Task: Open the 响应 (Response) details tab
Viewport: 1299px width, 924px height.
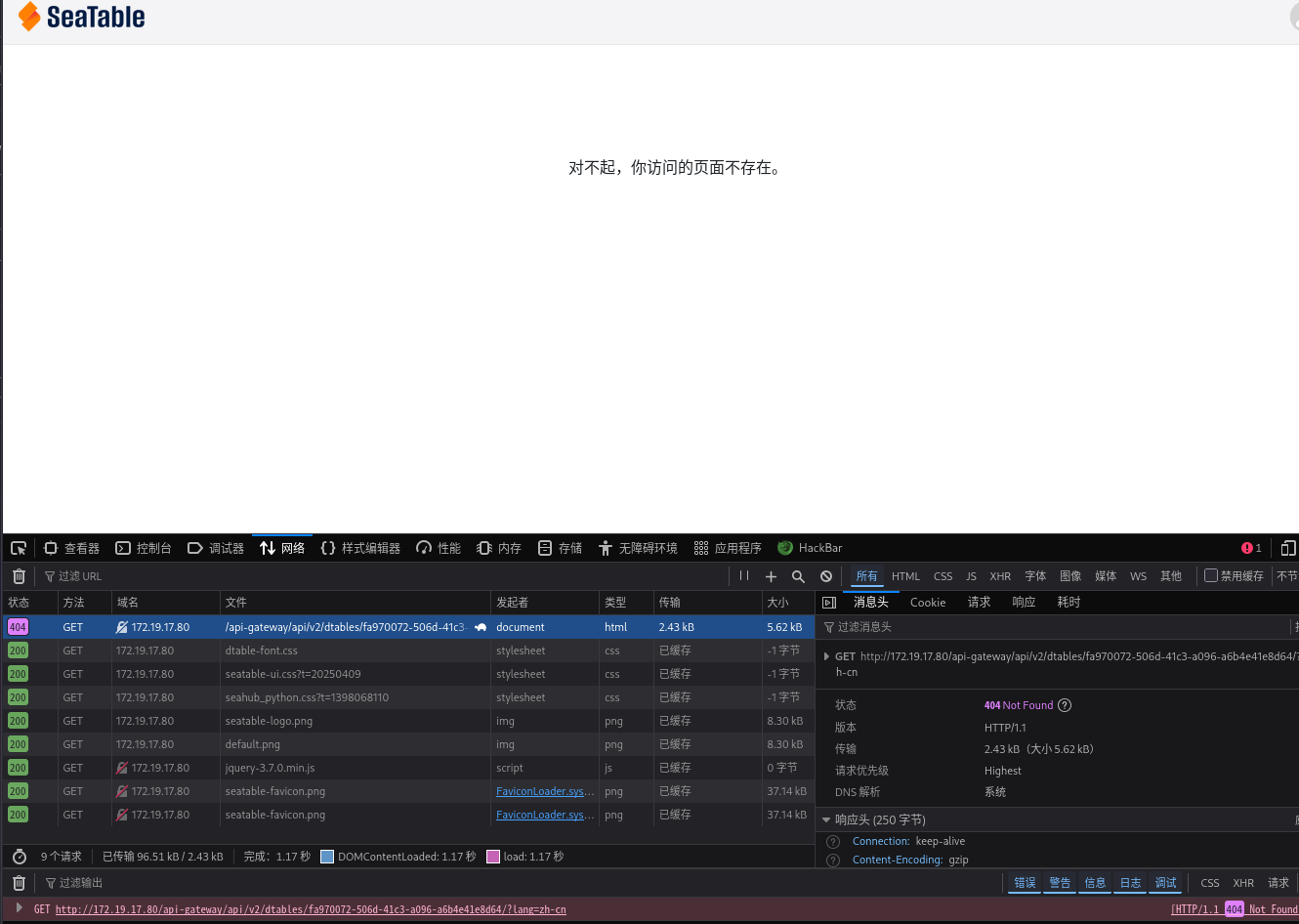Action: tap(1024, 603)
